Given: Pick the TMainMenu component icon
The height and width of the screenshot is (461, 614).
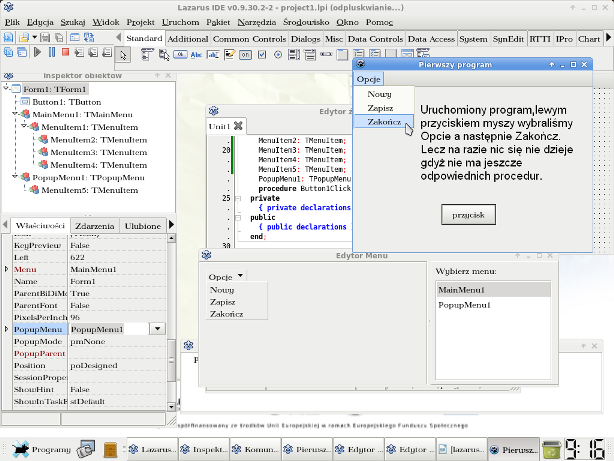Looking at the screenshot, I should 147,54.
